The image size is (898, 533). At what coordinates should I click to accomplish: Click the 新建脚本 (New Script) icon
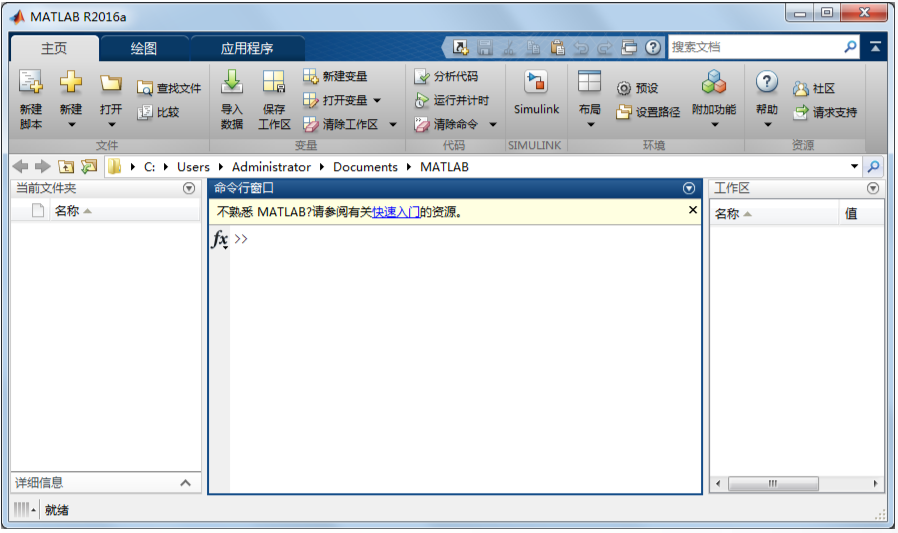coord(30,82)
